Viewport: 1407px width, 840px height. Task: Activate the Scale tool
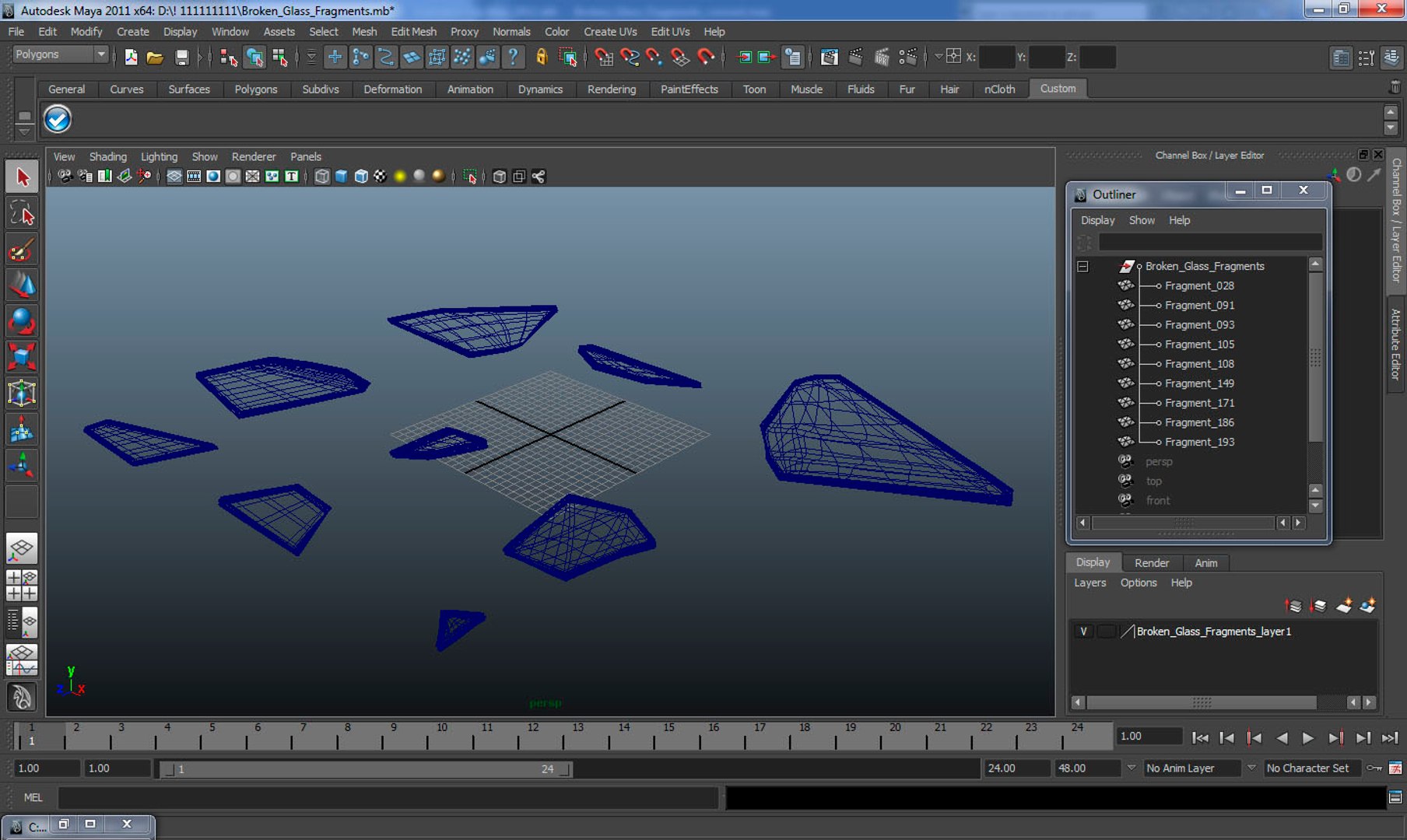click(x=22, y=357)
